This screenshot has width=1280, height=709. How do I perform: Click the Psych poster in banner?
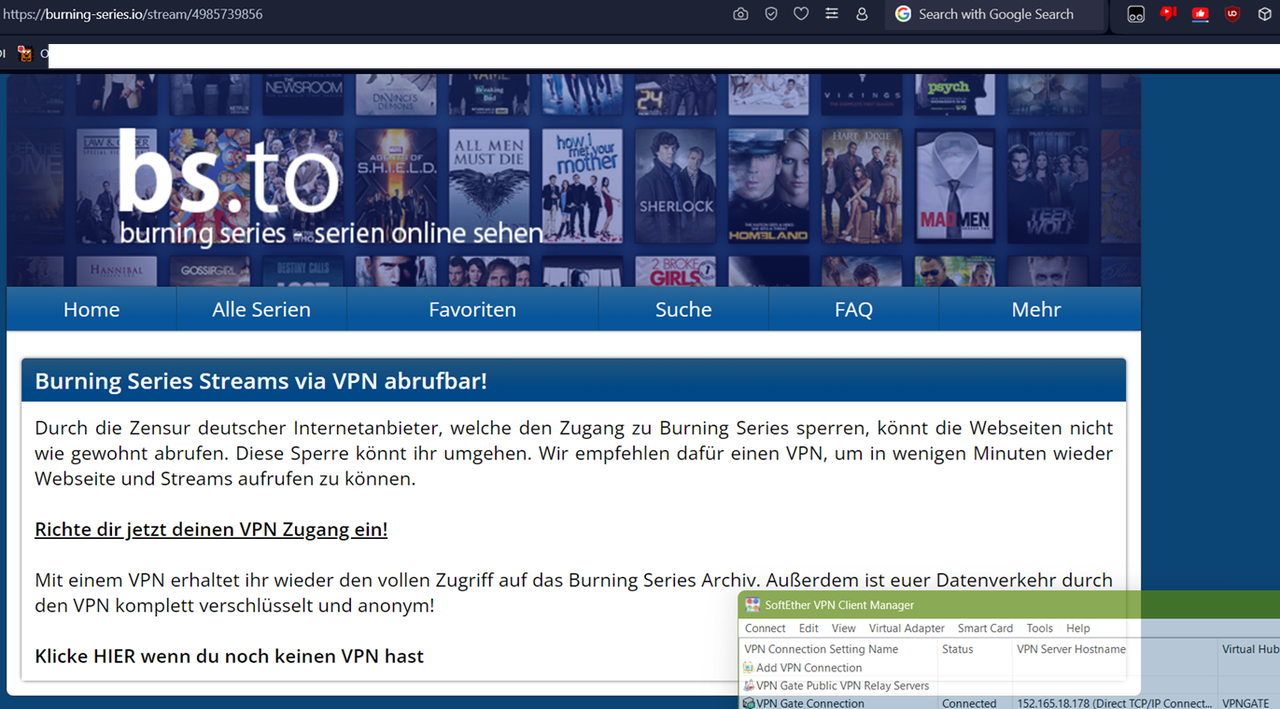coord(955,96)
